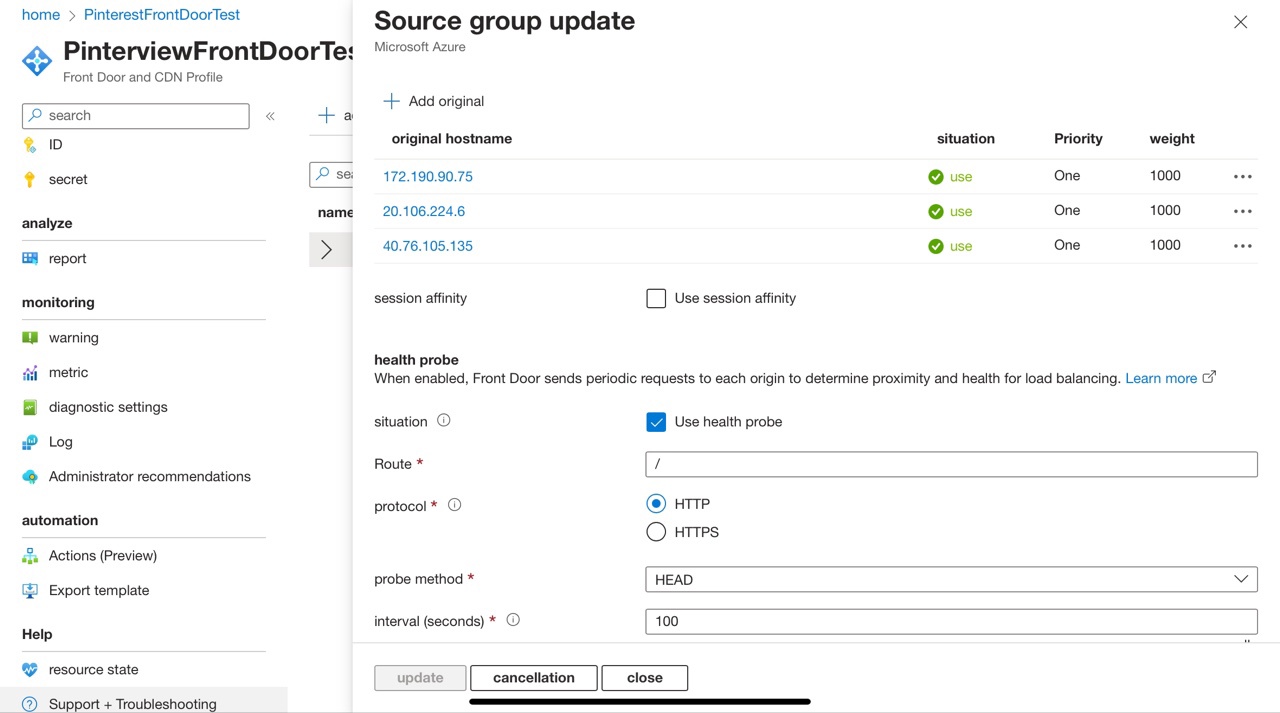Open the resource state menu item
1280x713 pixels.
[94, 670]
